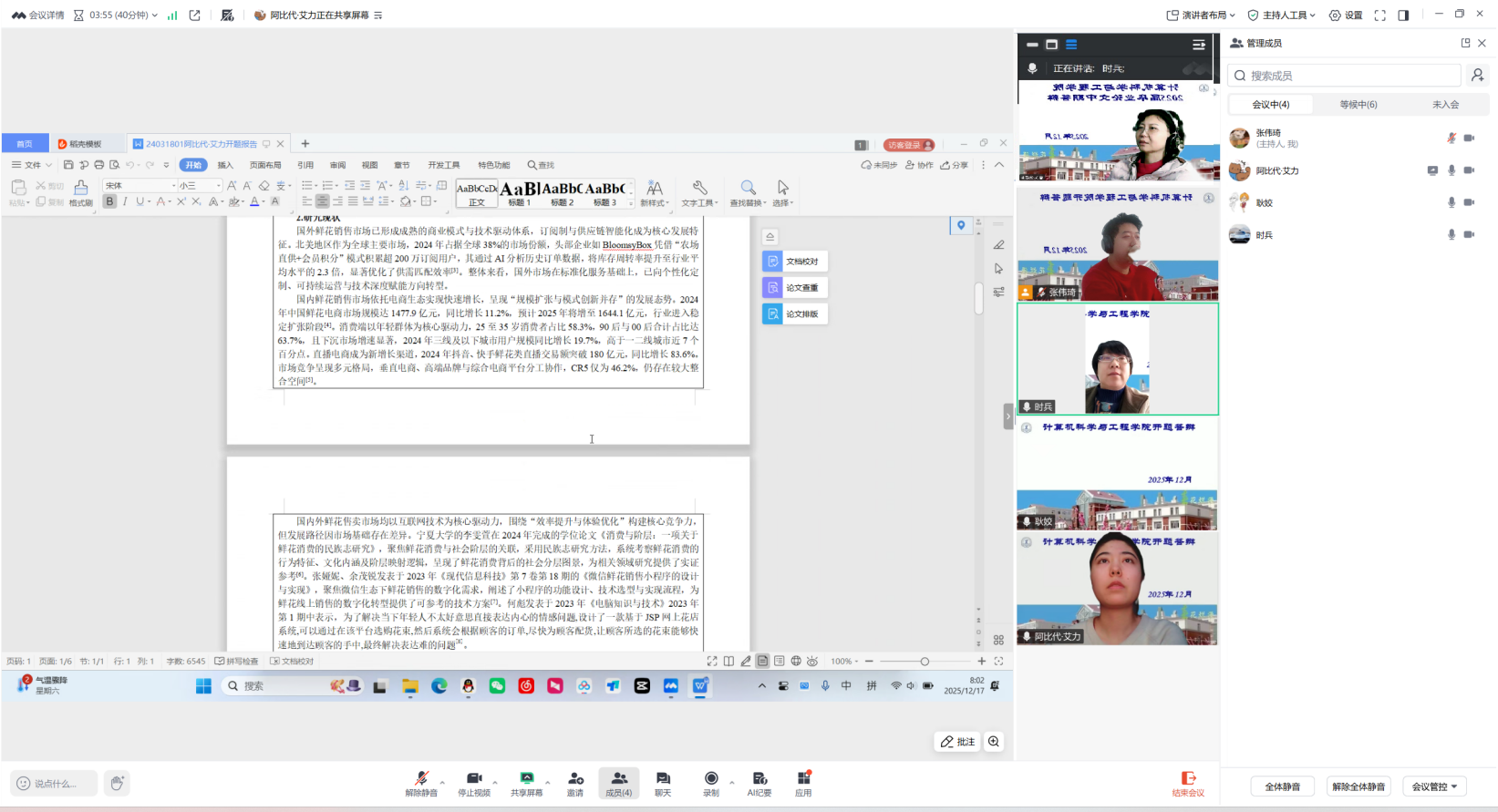Click the add member icon beside search
This screenshot has height=812, width=1498.
pyautogui.click(x=1477, y=76)
